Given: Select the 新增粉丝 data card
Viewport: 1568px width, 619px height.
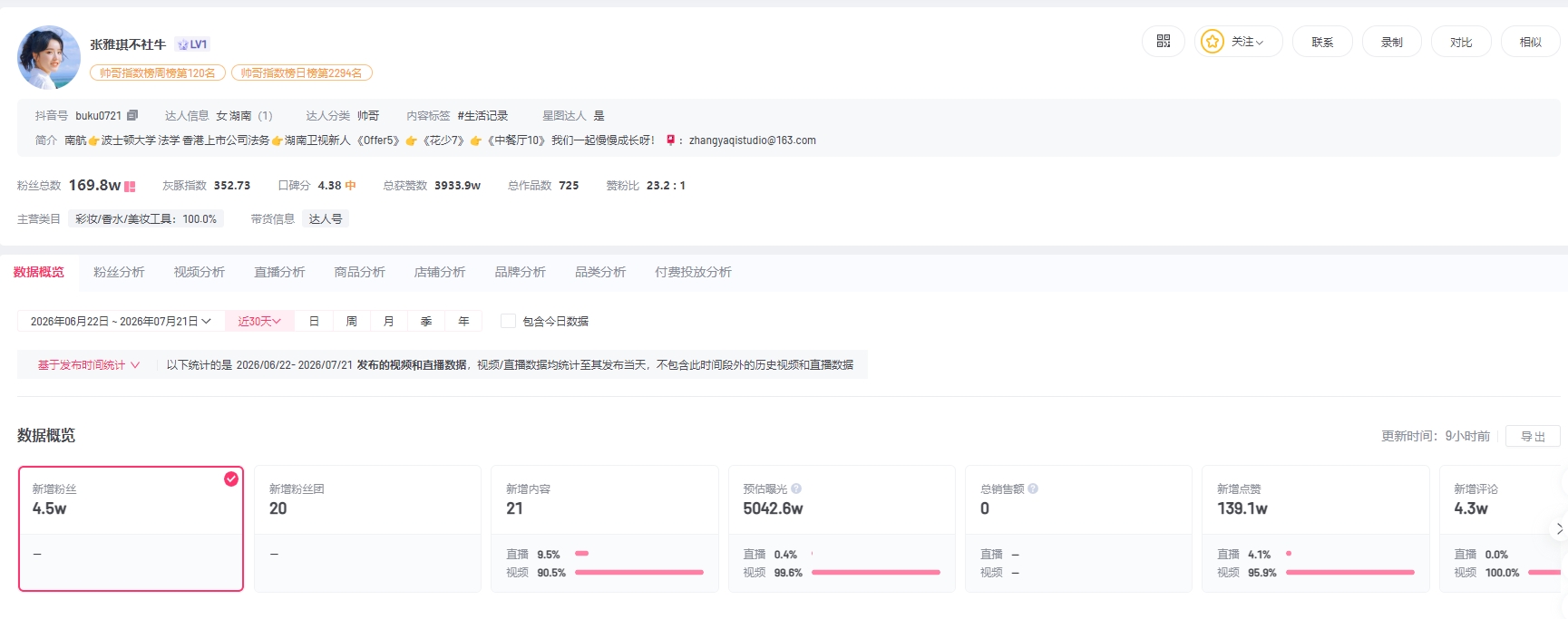Looking at the screenshot, I should click(131, 528).
